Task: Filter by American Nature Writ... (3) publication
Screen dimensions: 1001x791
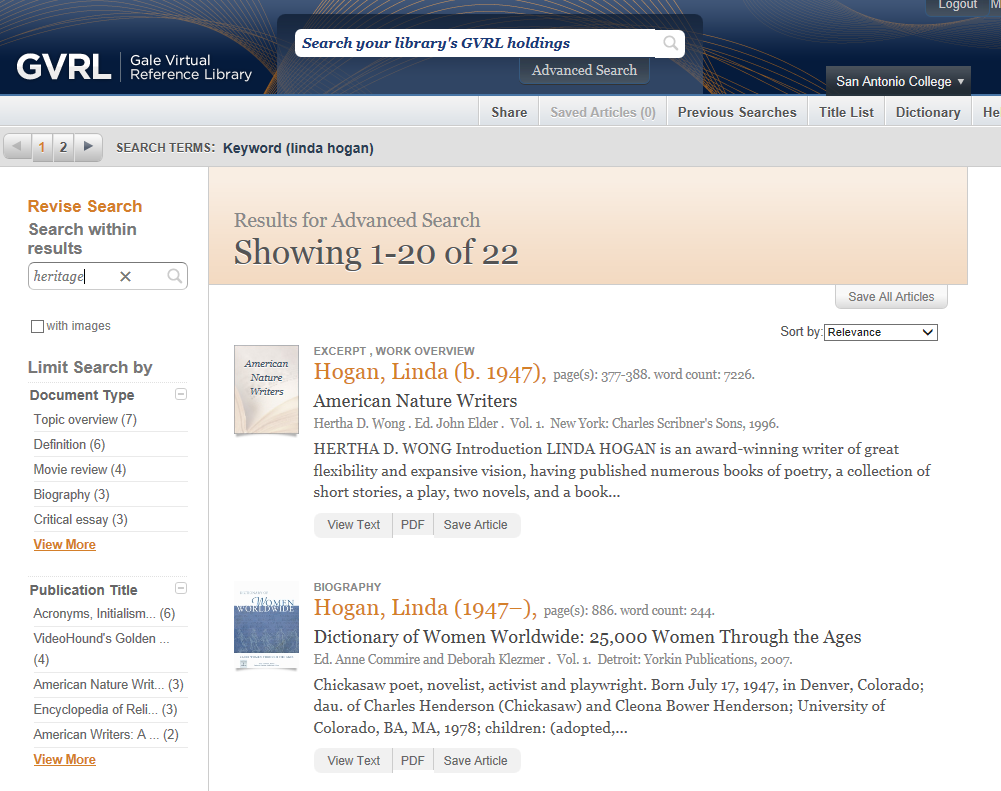Action: (x=109, y=684)
